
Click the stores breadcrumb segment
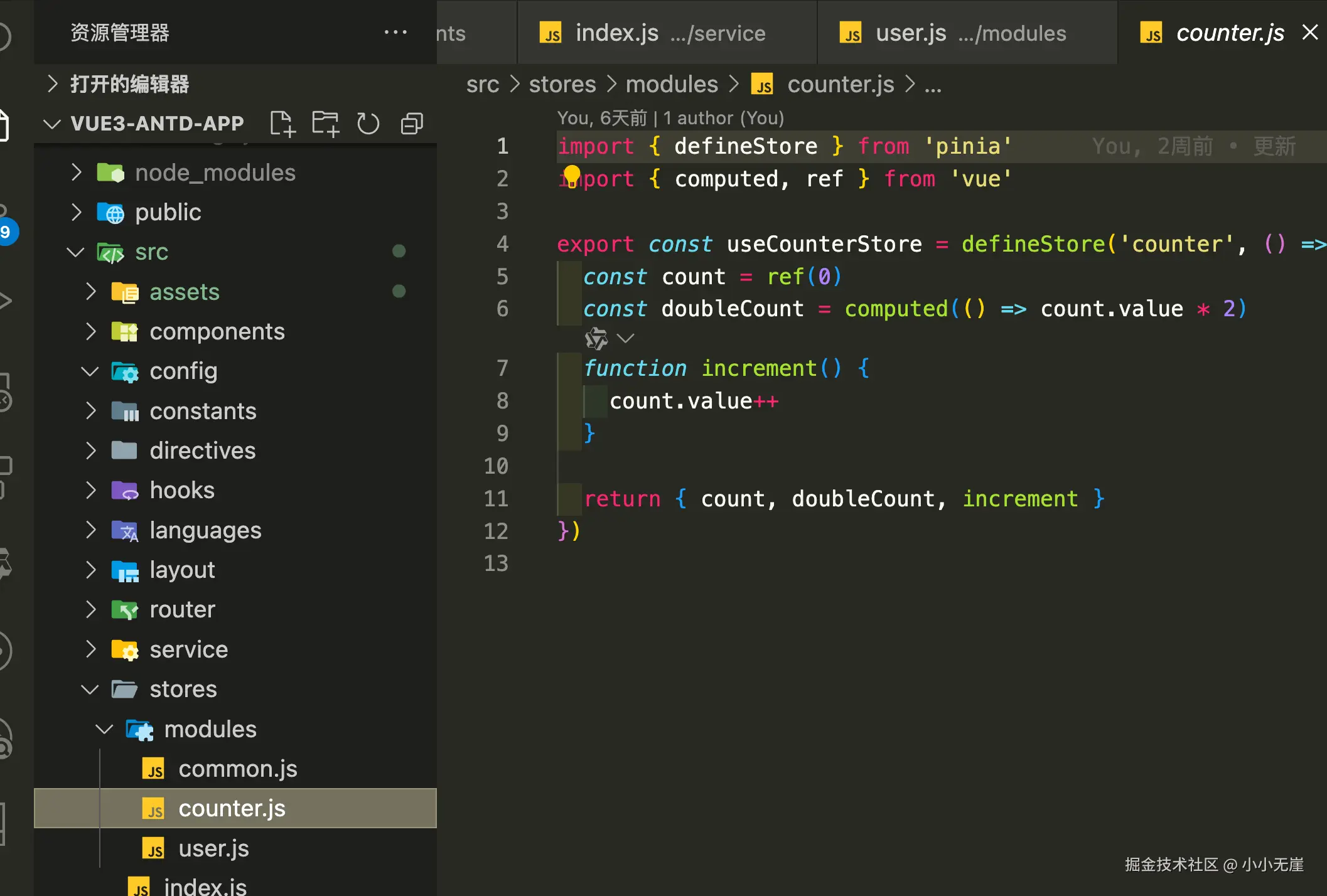(562, 85)
